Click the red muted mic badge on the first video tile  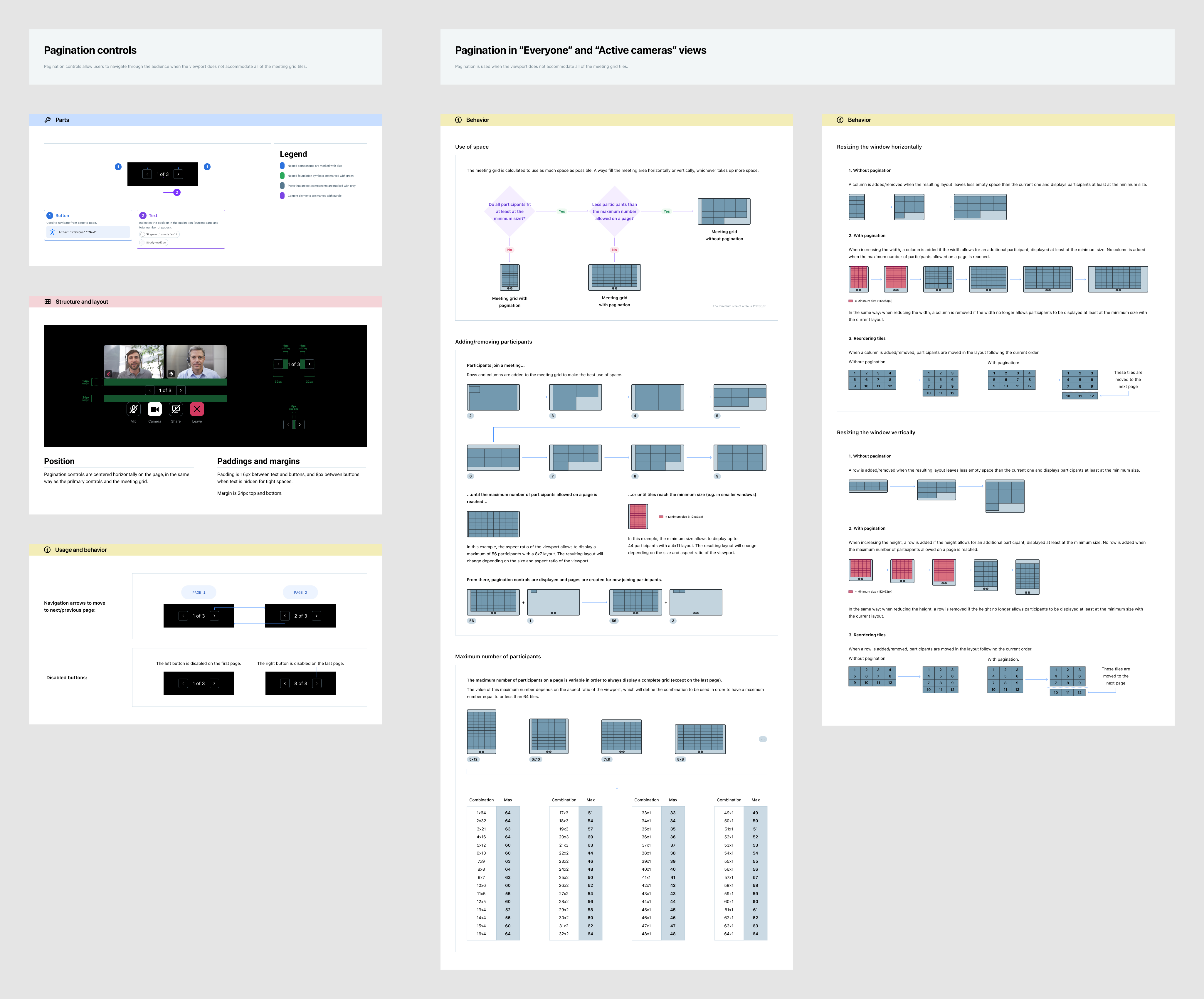click(x=108, y=374)
